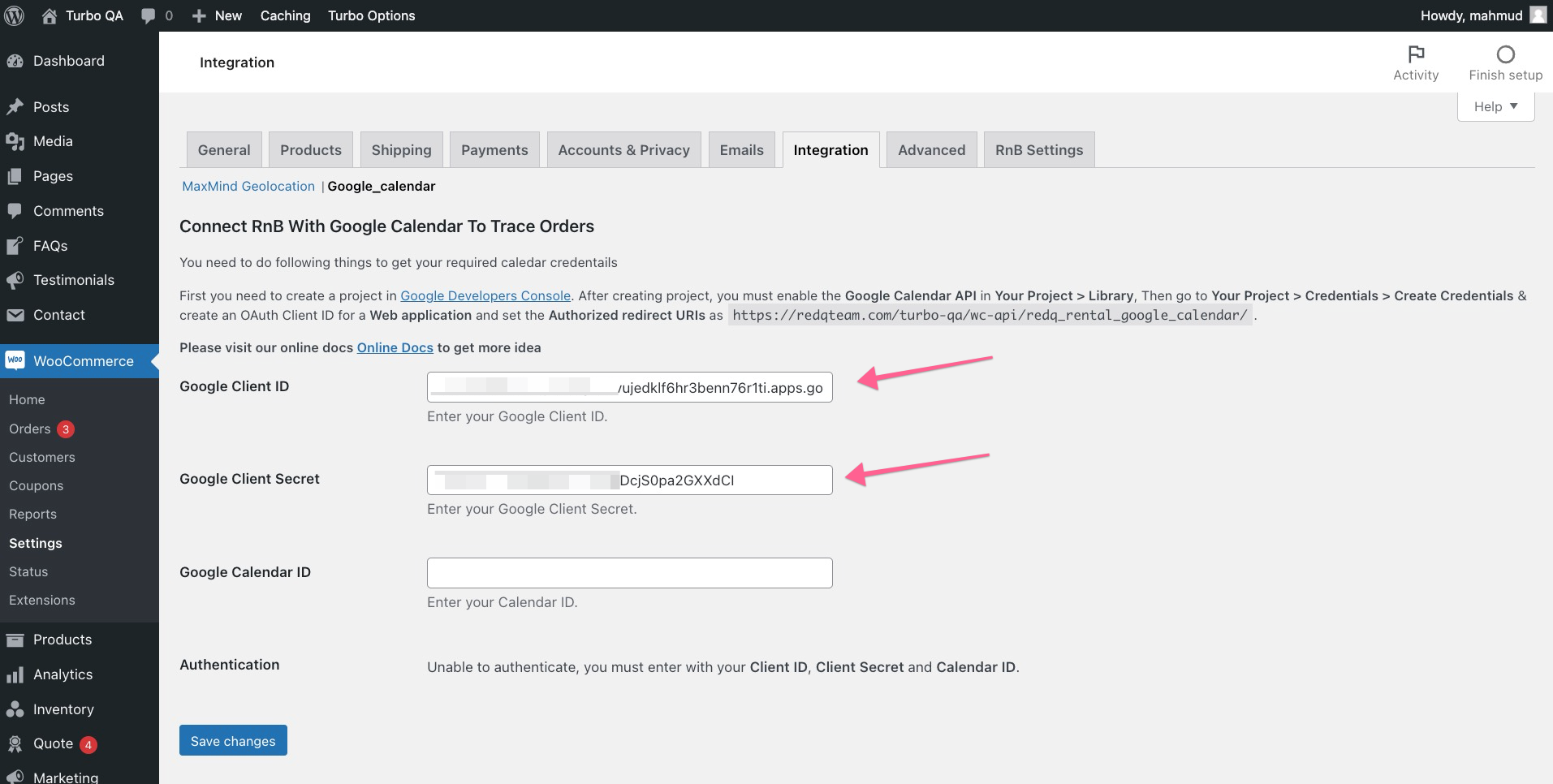Viewport: 1553px width, 784px height.
Task: Switch to the Products settings tab
Action: coord(311,150)
